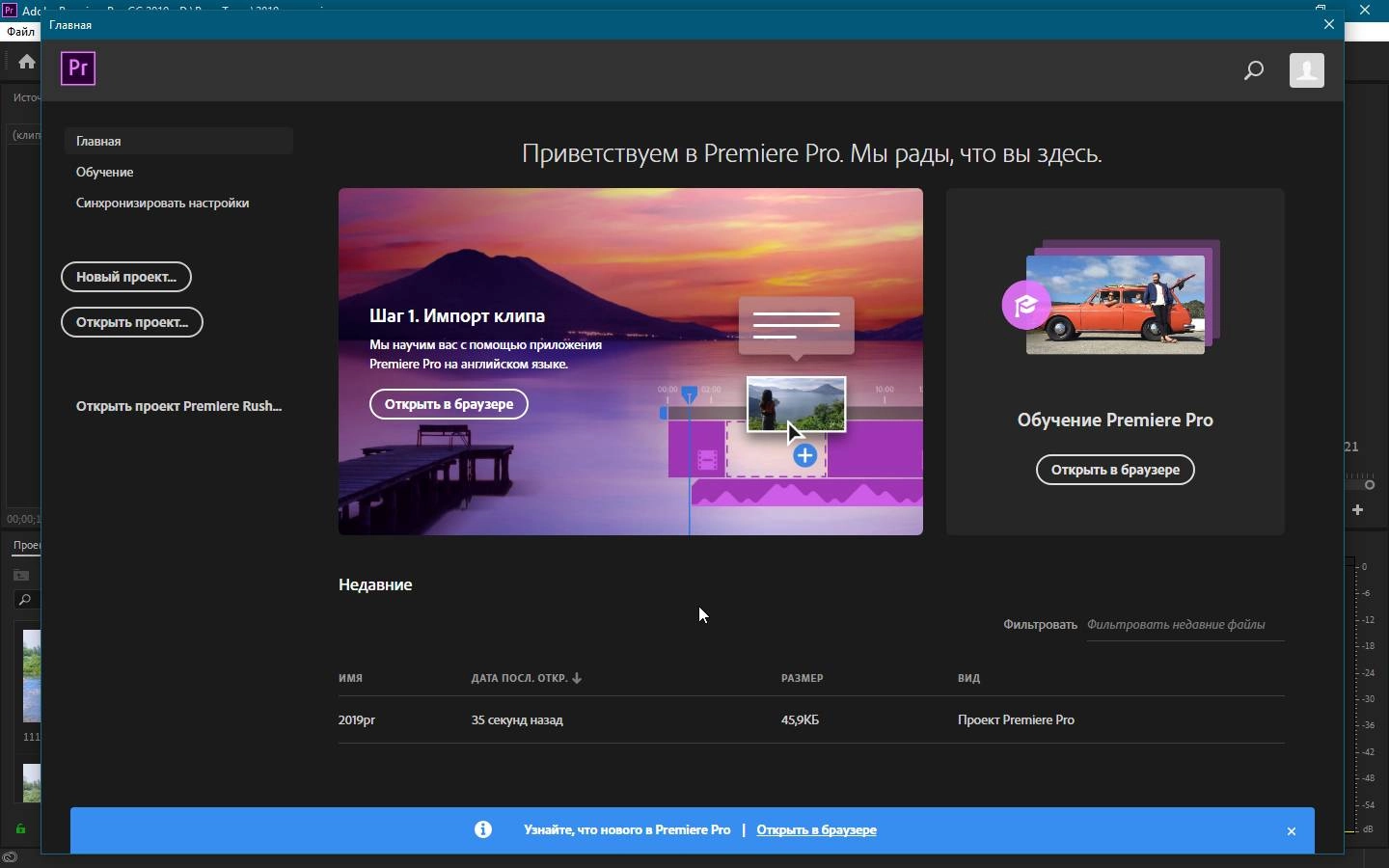Click the plus icon at right edge
The width and height of the screenshot is (1389, 868).
[x=1359, y=509]
